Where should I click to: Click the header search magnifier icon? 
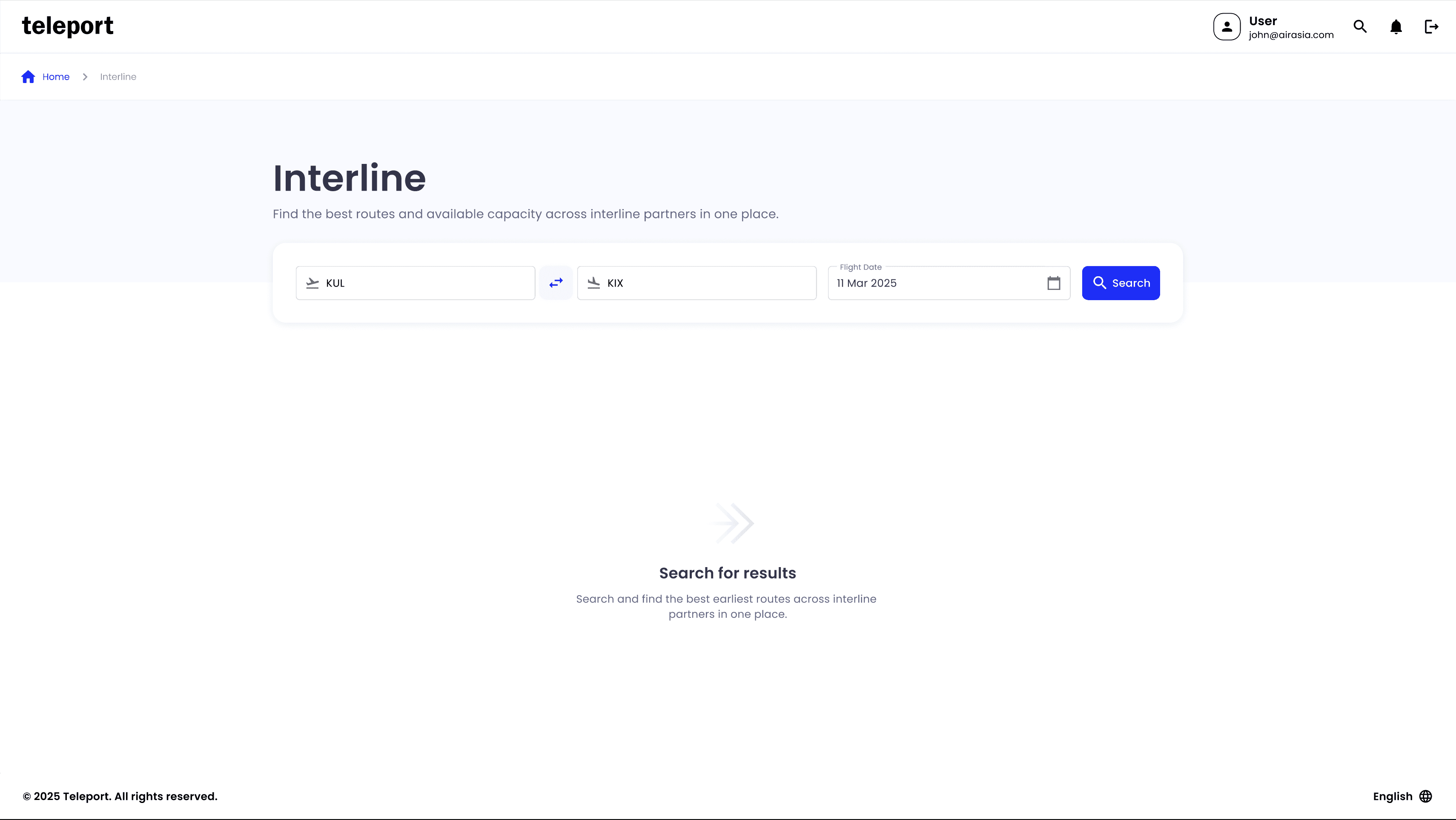tap(1360, 26)
